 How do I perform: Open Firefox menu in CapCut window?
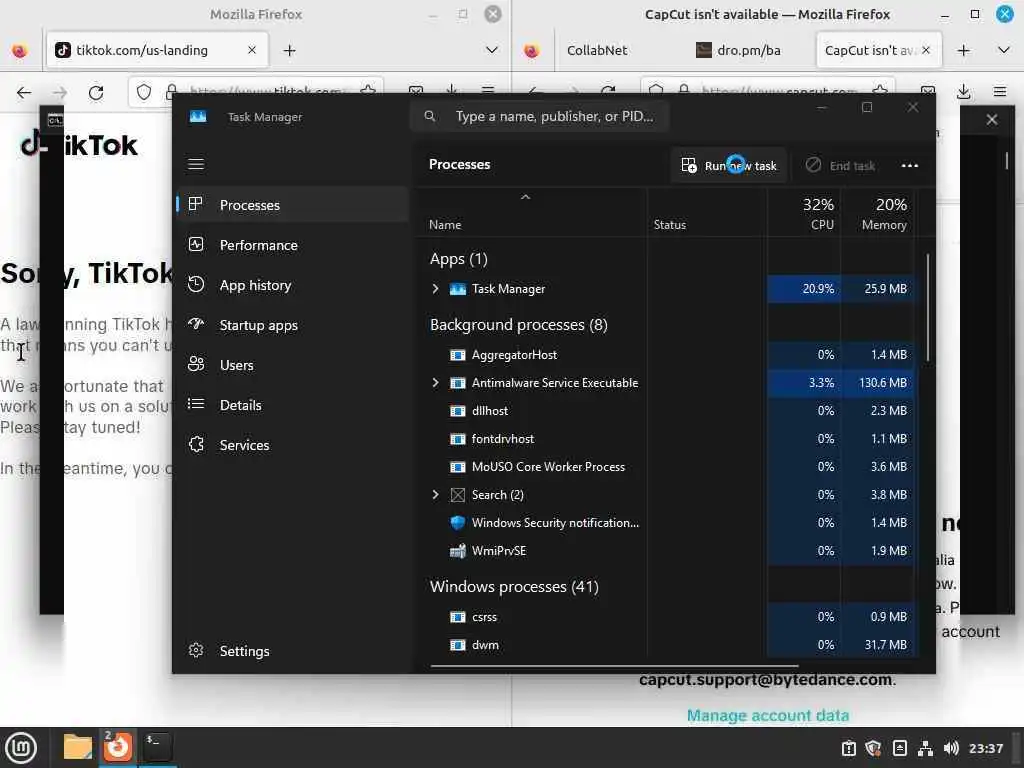click(x=1000, y=92)
